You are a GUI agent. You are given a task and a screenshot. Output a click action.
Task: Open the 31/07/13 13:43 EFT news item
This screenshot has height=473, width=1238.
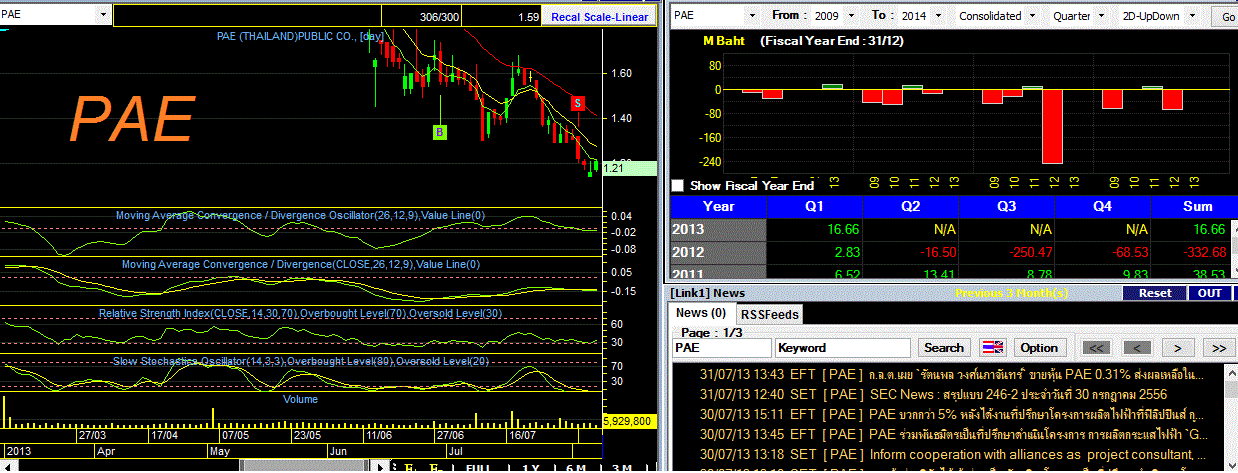coord(950,374)
